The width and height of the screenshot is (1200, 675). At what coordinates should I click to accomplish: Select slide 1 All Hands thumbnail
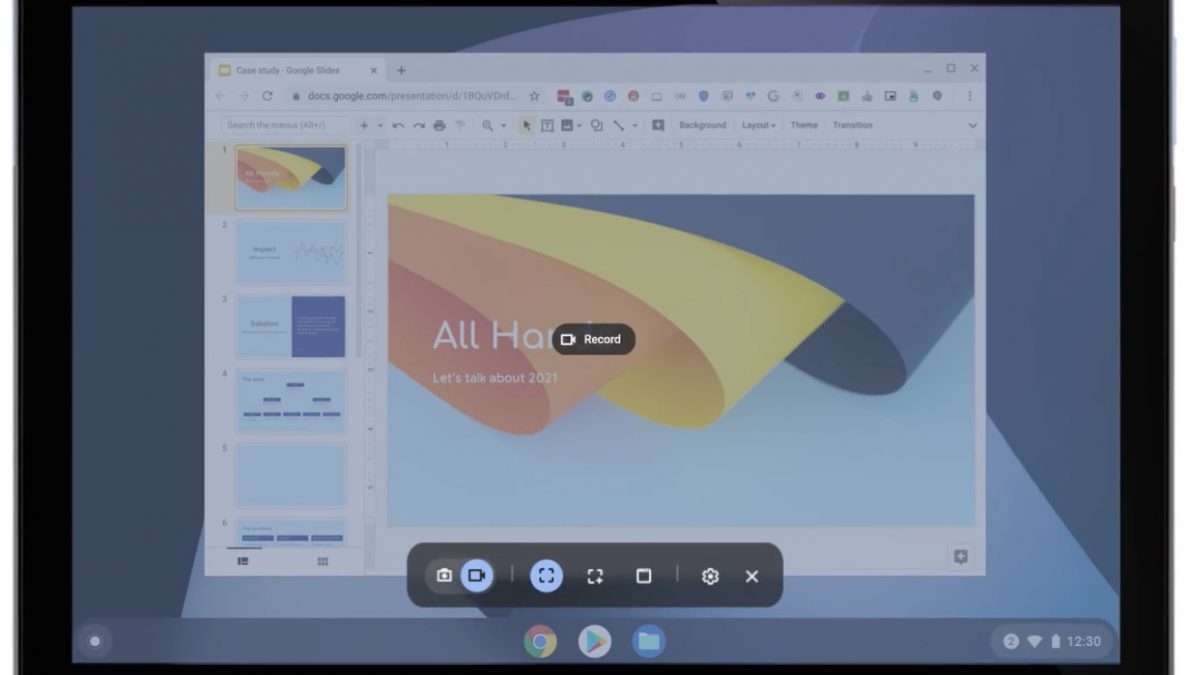[x=291, y=178]
